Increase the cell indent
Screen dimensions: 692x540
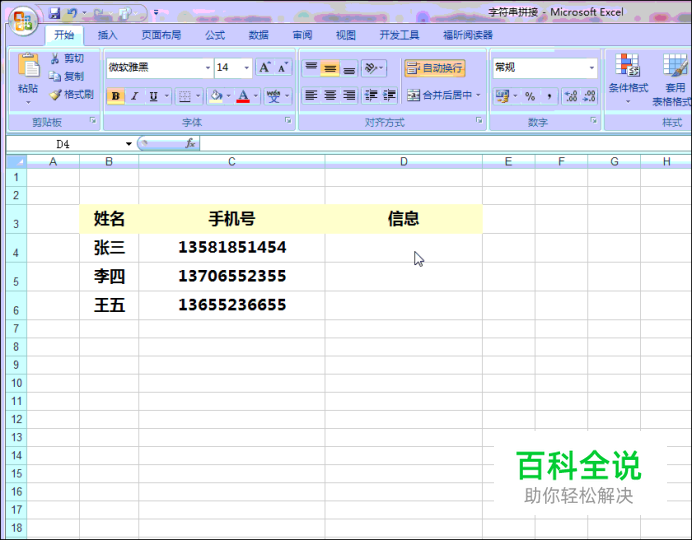click(389, 95)
